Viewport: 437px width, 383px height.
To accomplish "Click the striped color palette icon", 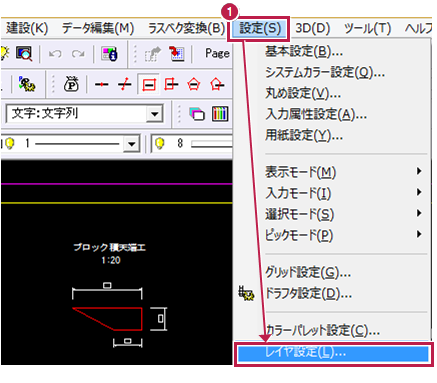I will tap(220, 114).
